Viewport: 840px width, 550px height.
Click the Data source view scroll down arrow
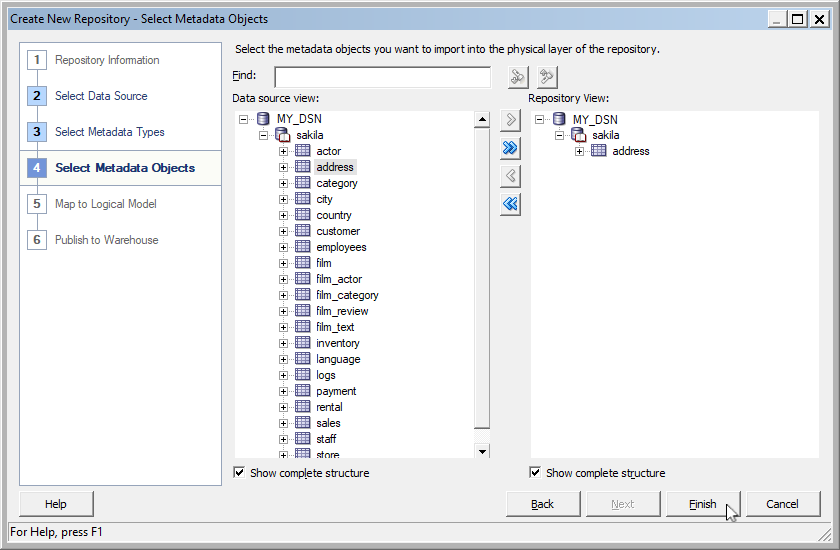(482, 451)
